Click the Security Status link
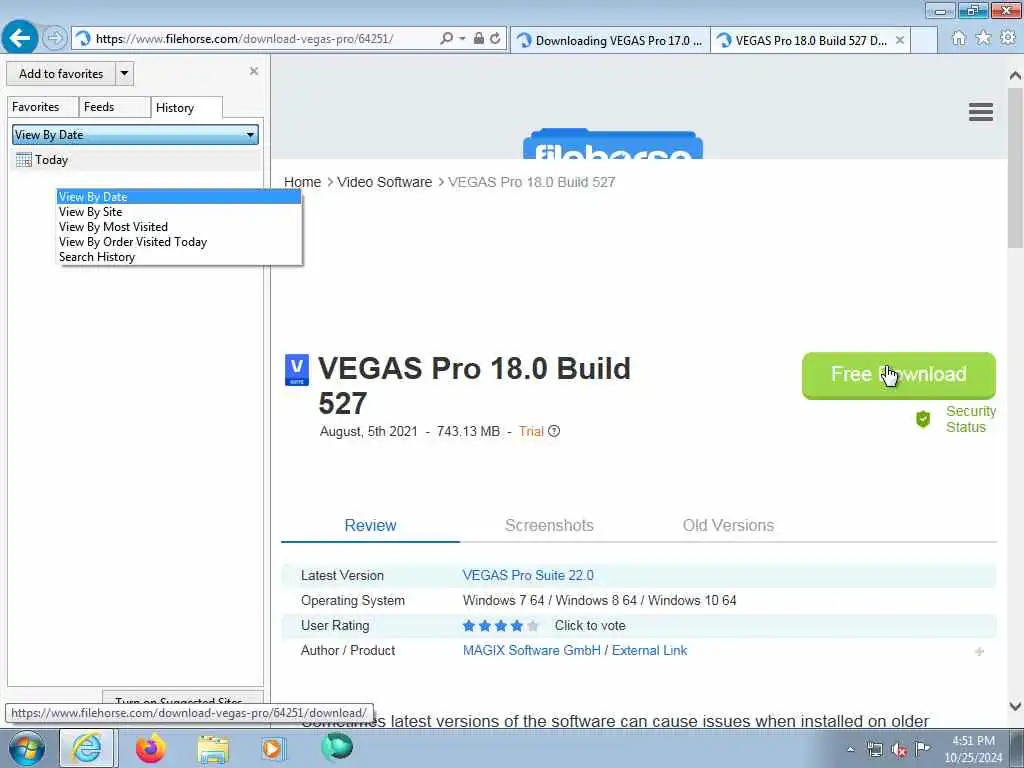 tap(970, 419)
